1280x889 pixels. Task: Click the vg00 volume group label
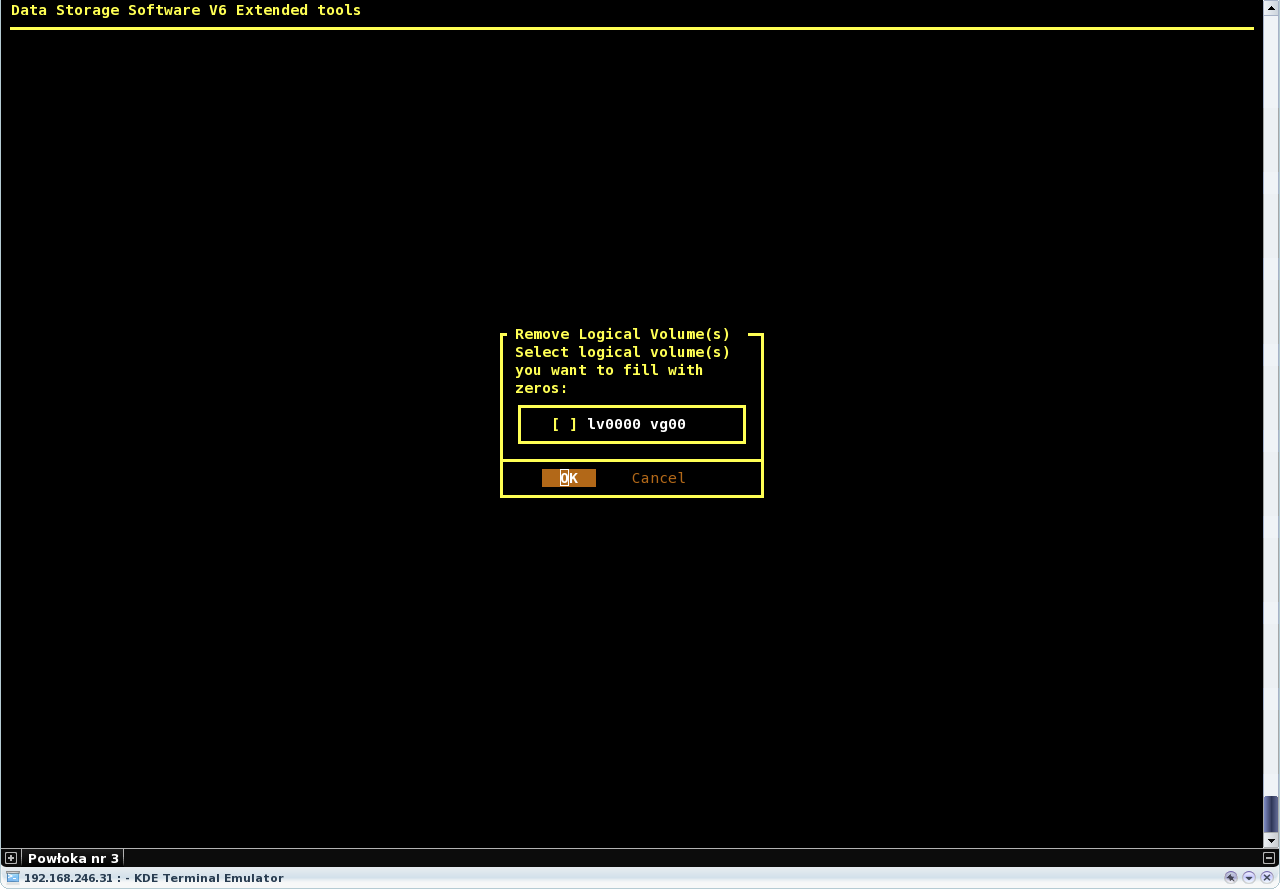click(668, 424)
